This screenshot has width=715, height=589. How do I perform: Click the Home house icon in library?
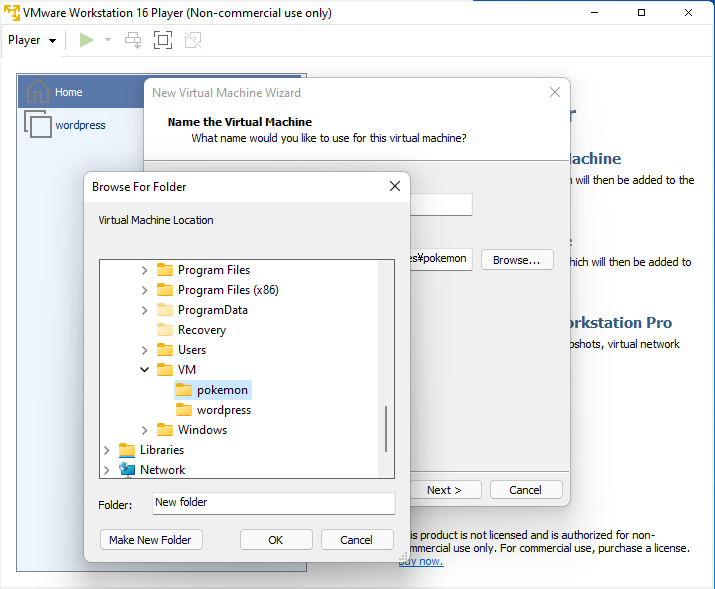pos(37,91)
